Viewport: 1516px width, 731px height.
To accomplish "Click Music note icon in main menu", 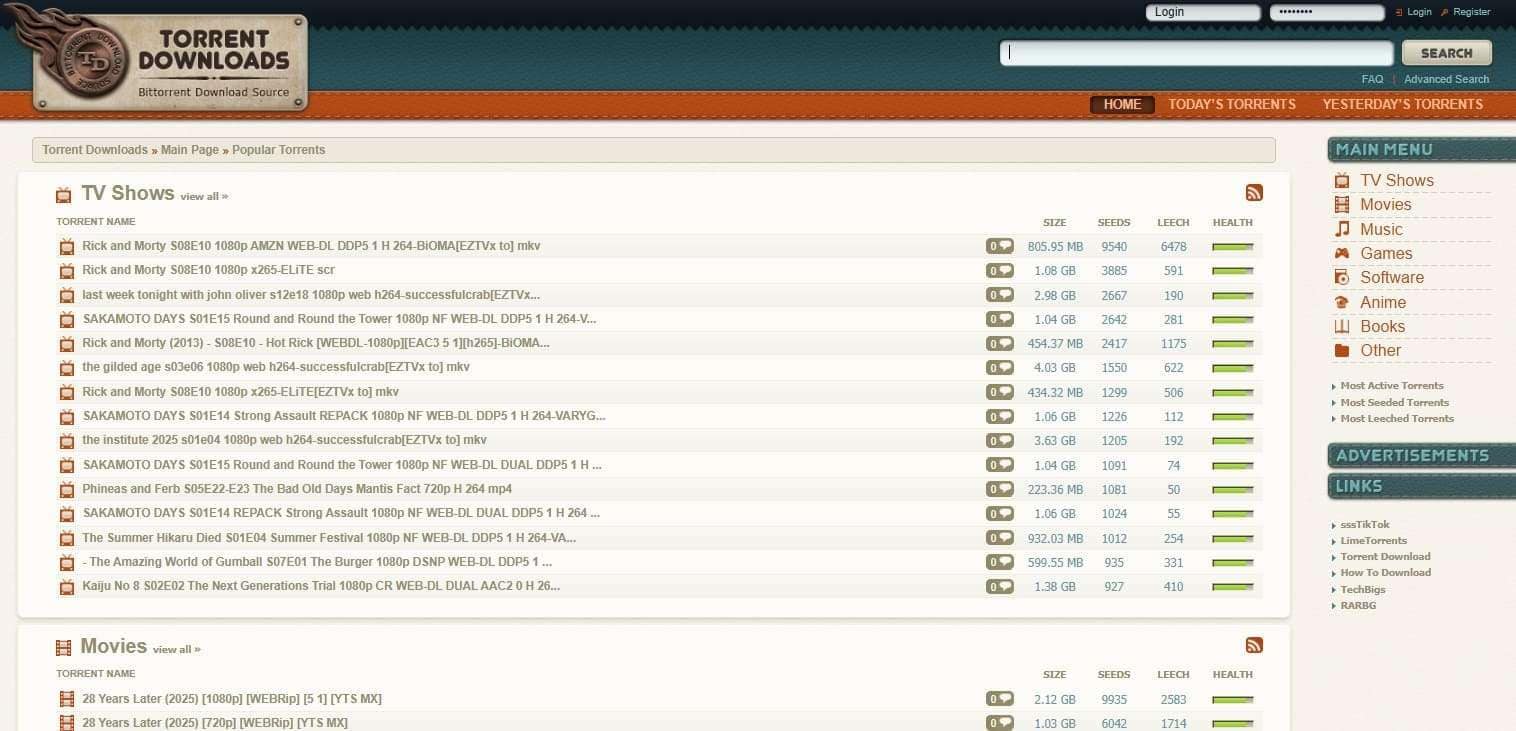I will coord(1342,229).
